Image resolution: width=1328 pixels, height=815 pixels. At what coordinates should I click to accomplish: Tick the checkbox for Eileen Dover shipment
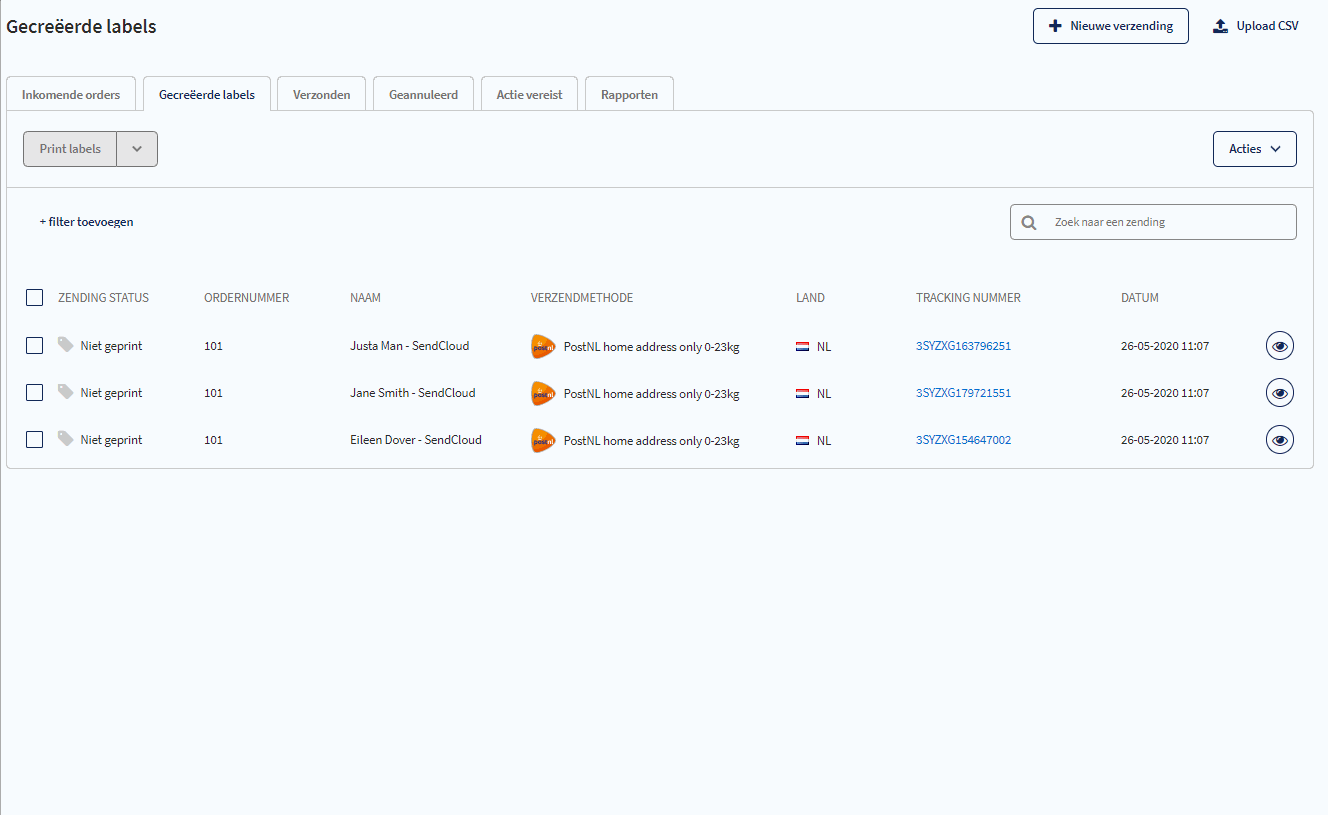click(35, 440)
